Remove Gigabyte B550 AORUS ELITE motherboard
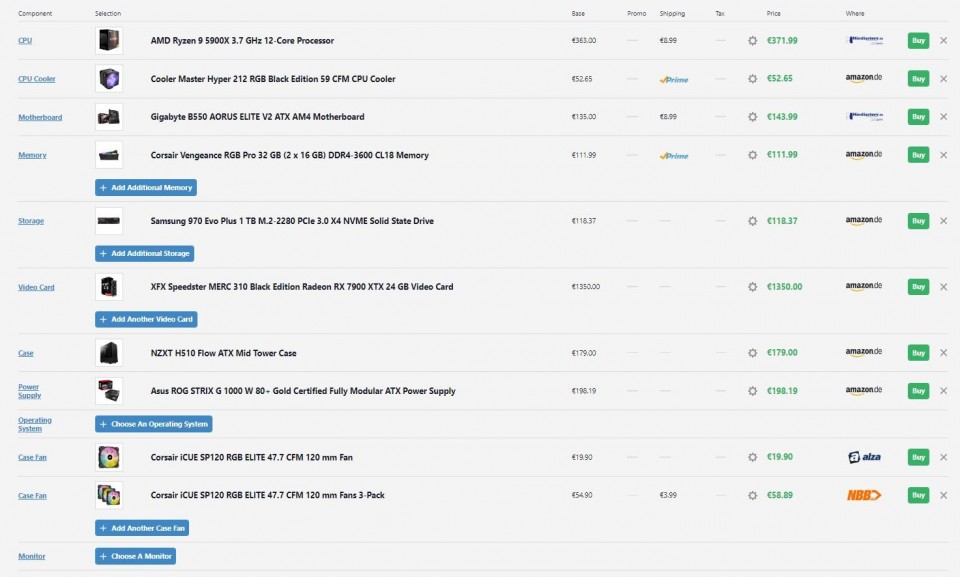The height and width of the screenshot is (577, 960). point(943,116)
